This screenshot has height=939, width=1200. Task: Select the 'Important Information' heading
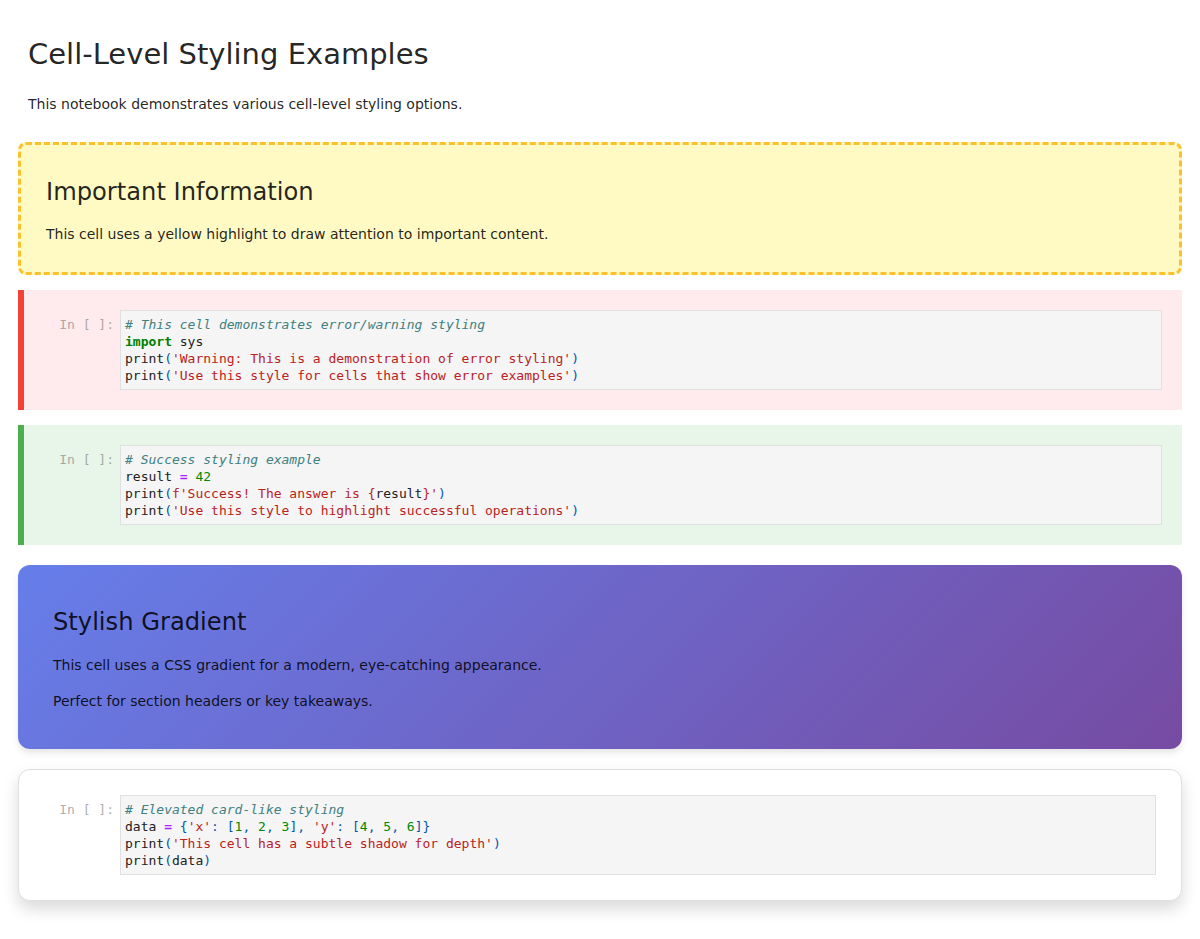point(179,192)
